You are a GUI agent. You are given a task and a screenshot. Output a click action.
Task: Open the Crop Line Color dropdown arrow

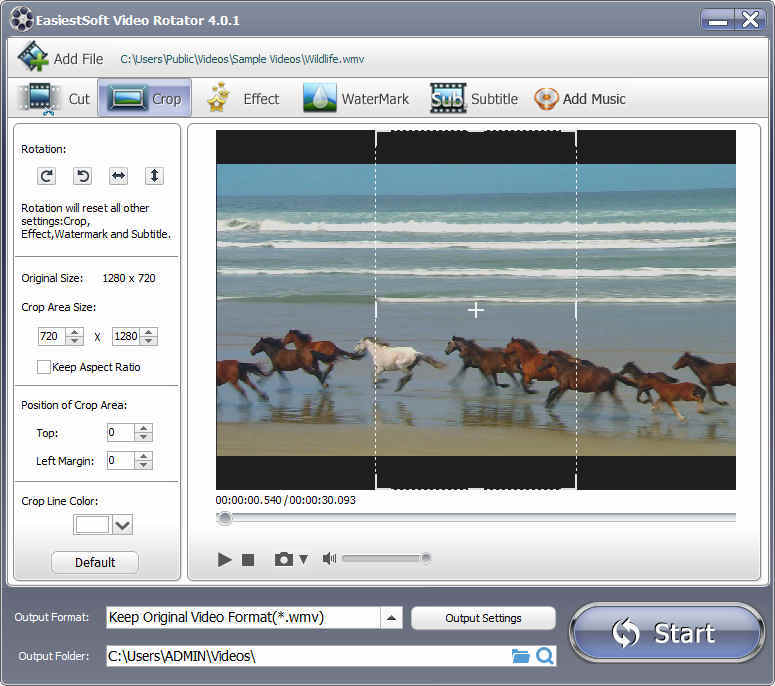coord(122,524)
